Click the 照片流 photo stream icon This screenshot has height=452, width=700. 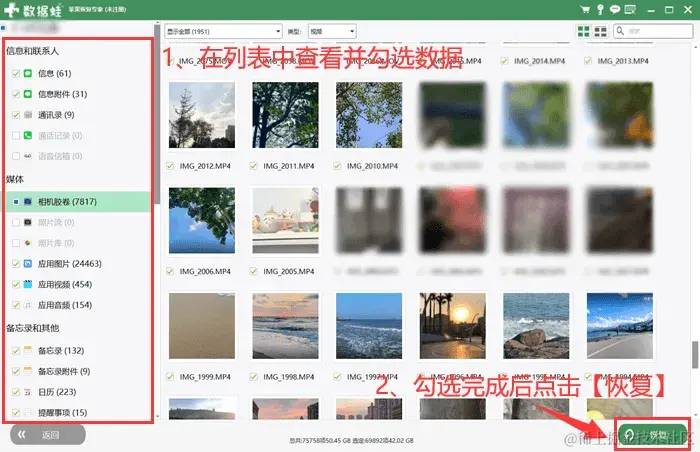(28, 222)
